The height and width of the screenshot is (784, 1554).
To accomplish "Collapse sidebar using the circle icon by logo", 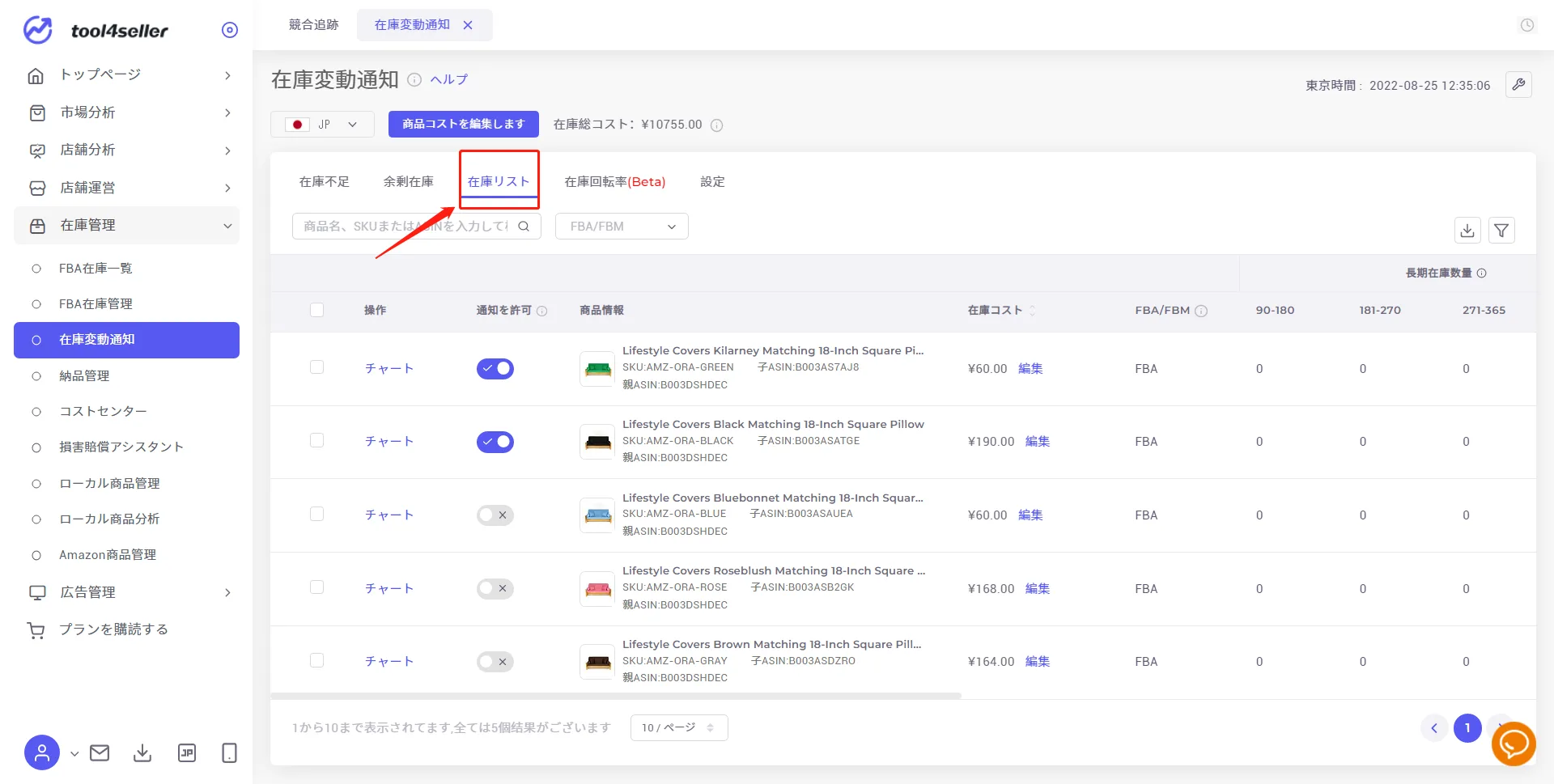I will [230, 30].
